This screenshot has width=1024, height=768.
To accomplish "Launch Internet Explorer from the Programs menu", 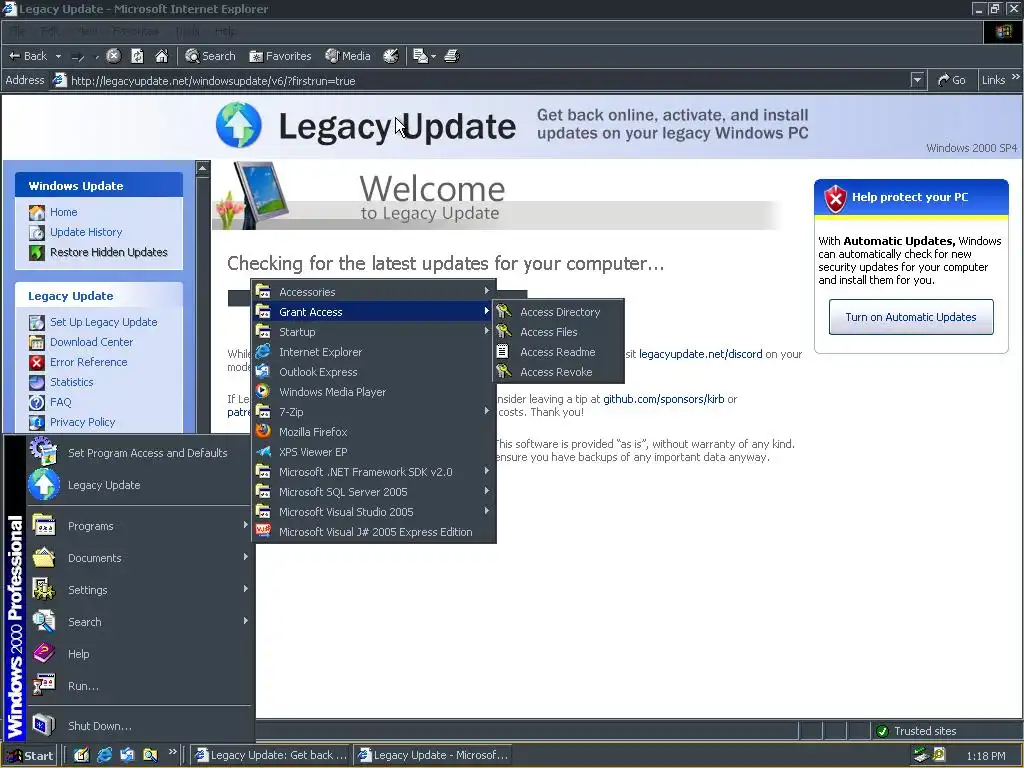I will 374,352.
